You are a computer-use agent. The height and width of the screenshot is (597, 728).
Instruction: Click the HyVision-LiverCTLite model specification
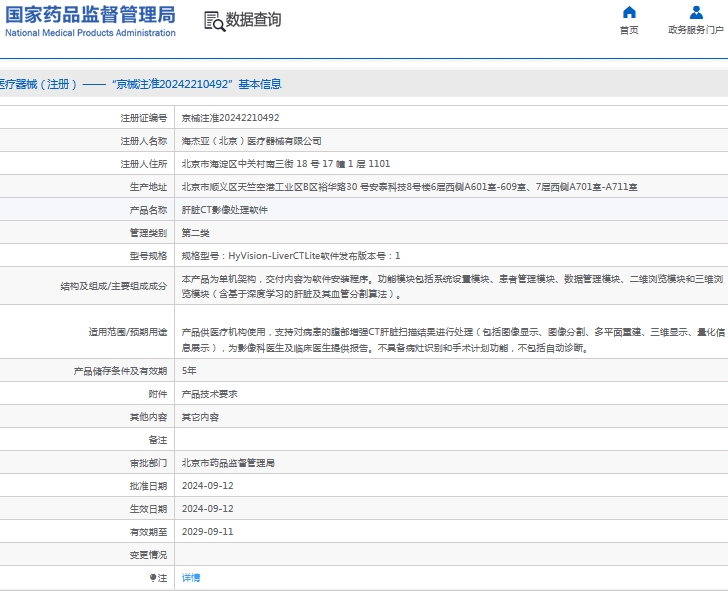(291, 256)
